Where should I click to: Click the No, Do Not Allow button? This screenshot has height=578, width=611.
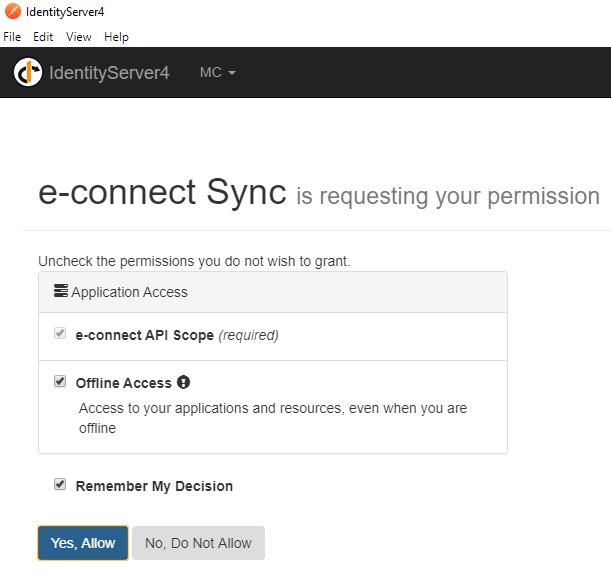[x=198, y=543]
